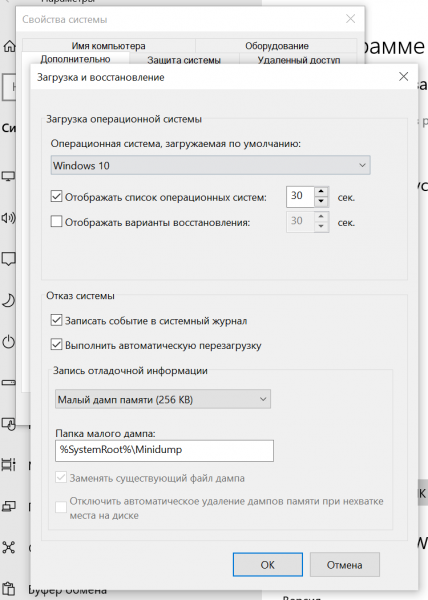Close the 'Свойства системы' window
The image size is (428, 600).
[350, 19]
